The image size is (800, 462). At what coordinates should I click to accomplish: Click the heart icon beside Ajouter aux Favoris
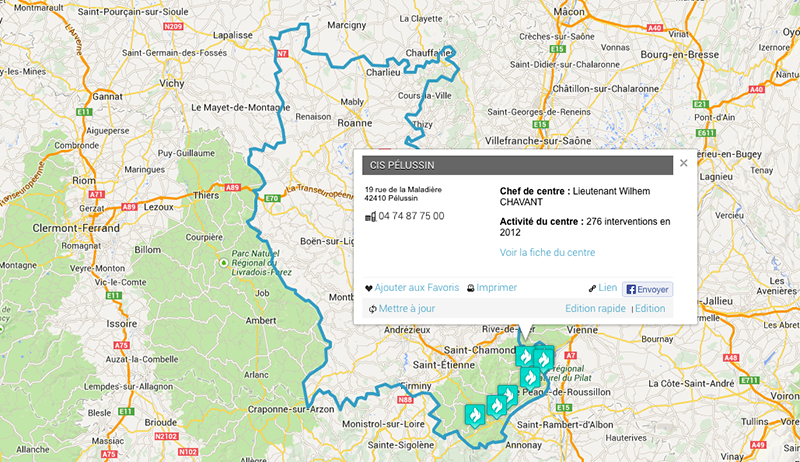369,289
